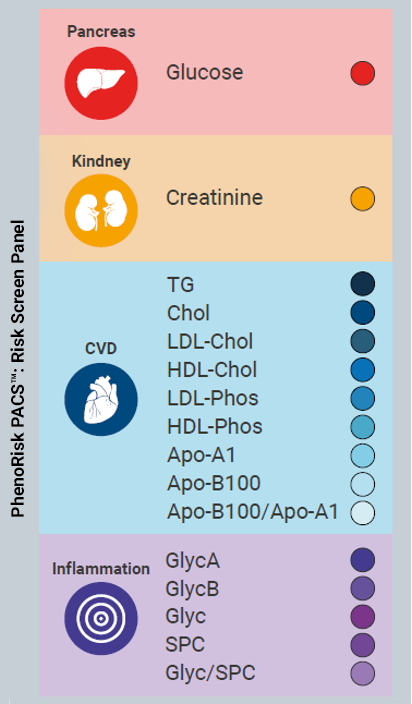Image resolution: width=412 pixels, height=704 pixels.
Task: Click the red Pancreas organ icon
Action: coord(101,84)
